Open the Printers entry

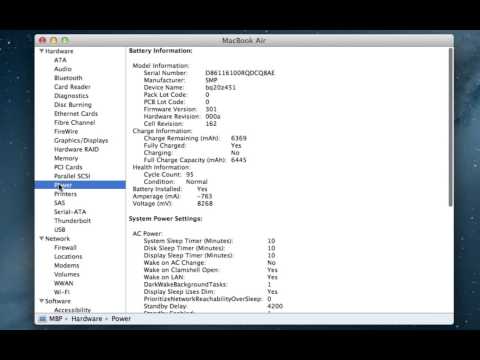pos(65,194)
